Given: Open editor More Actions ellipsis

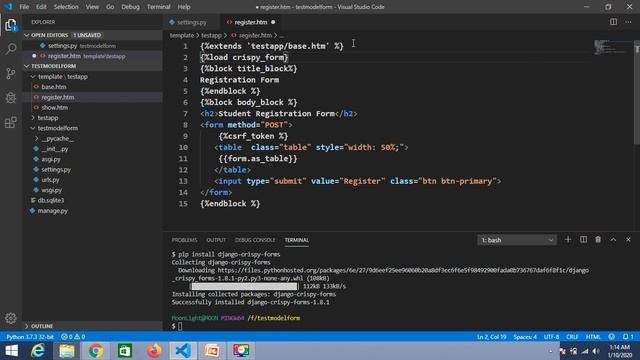Looking at the screenshot, I should coord(628,22).
